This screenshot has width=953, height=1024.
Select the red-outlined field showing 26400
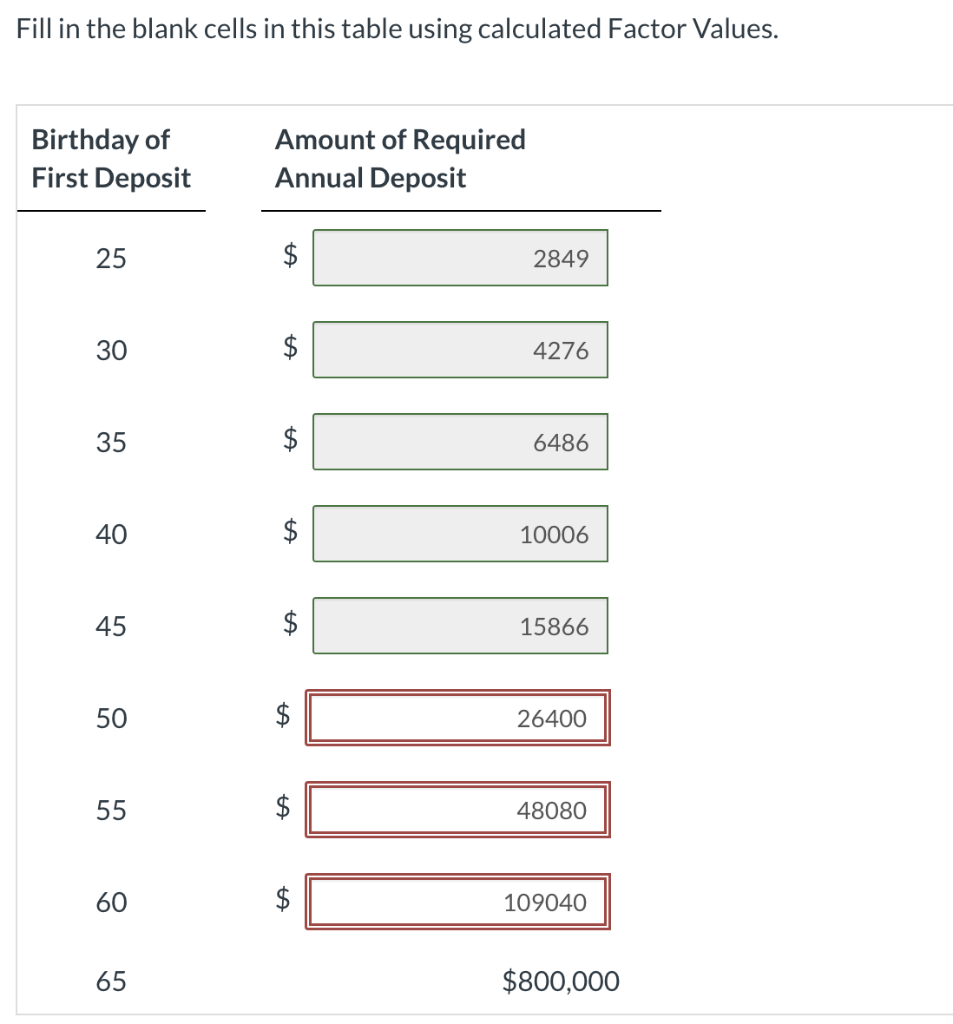(x=458, y=718)
